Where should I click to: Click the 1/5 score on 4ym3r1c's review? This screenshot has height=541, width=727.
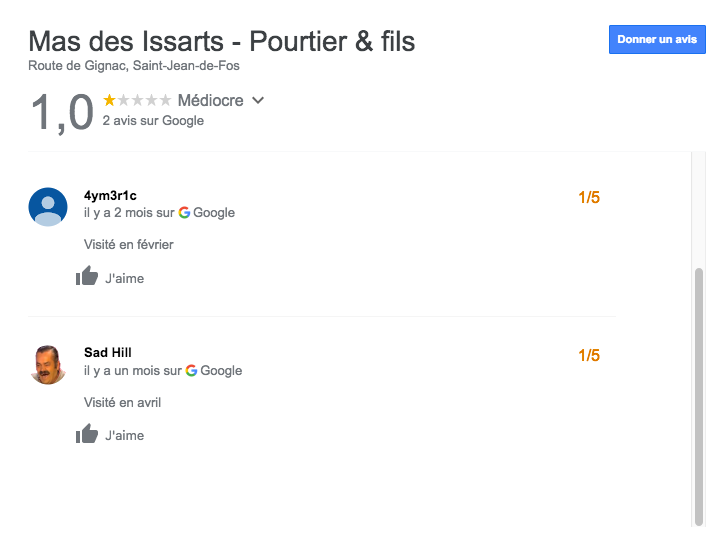coord(589,197)
